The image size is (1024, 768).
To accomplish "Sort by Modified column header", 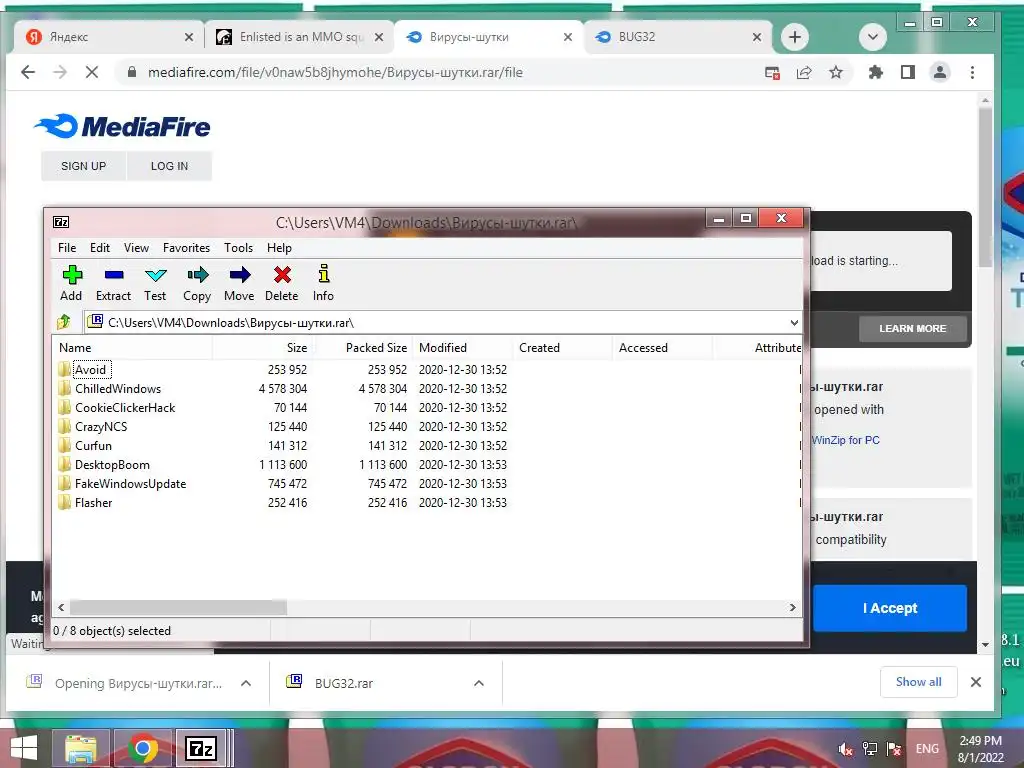I will point(462,347).
